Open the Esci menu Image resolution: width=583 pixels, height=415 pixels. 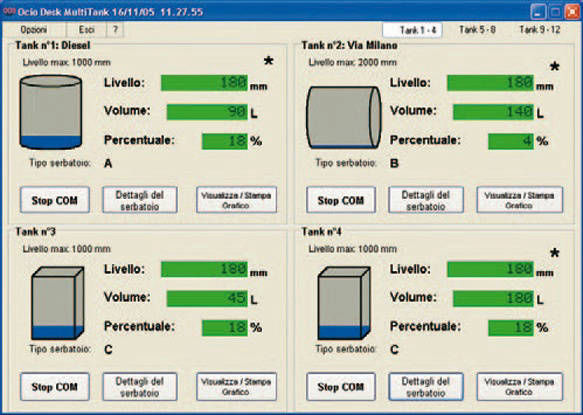(87, 30)
